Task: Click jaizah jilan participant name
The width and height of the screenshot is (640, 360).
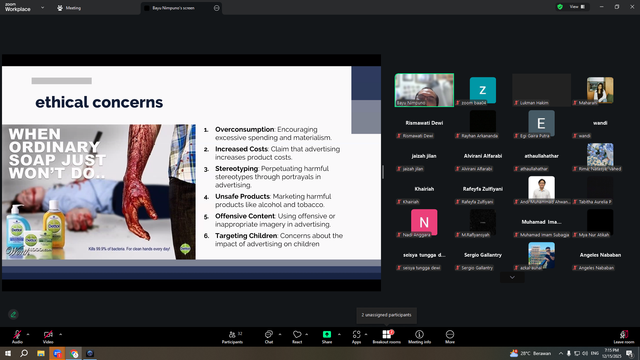Action: 424,156
